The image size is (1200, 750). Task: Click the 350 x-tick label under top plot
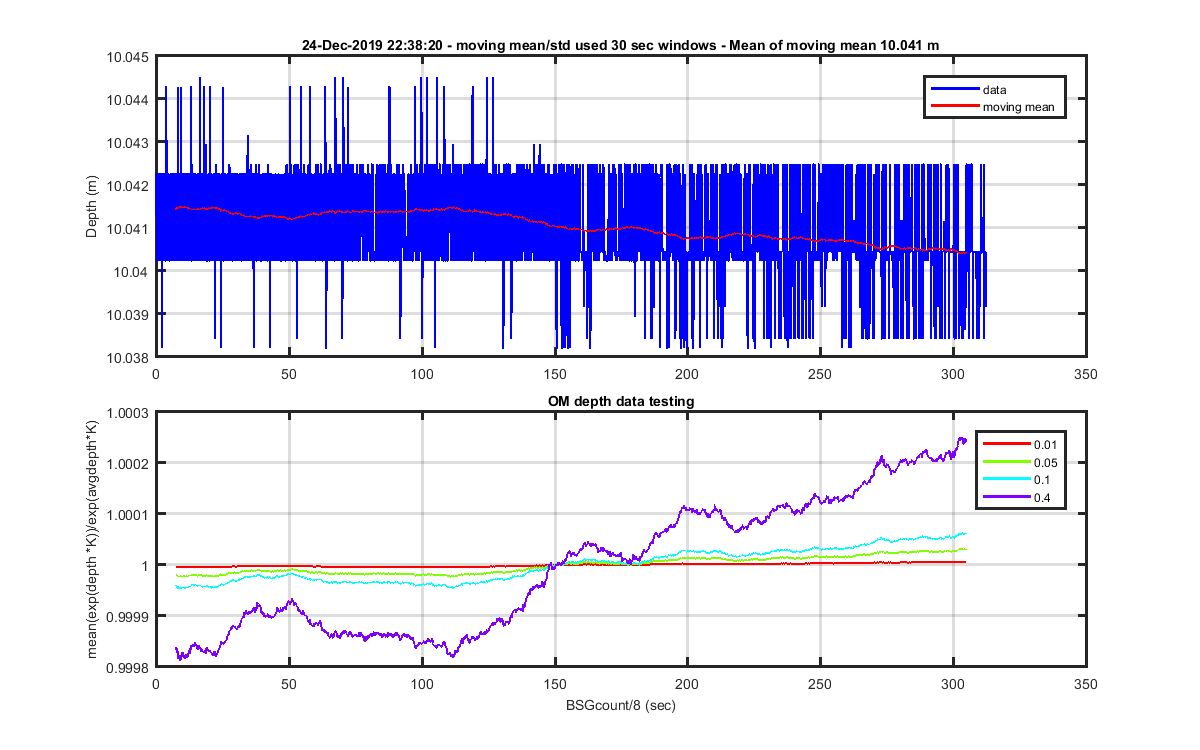[x=1086, y=375]
